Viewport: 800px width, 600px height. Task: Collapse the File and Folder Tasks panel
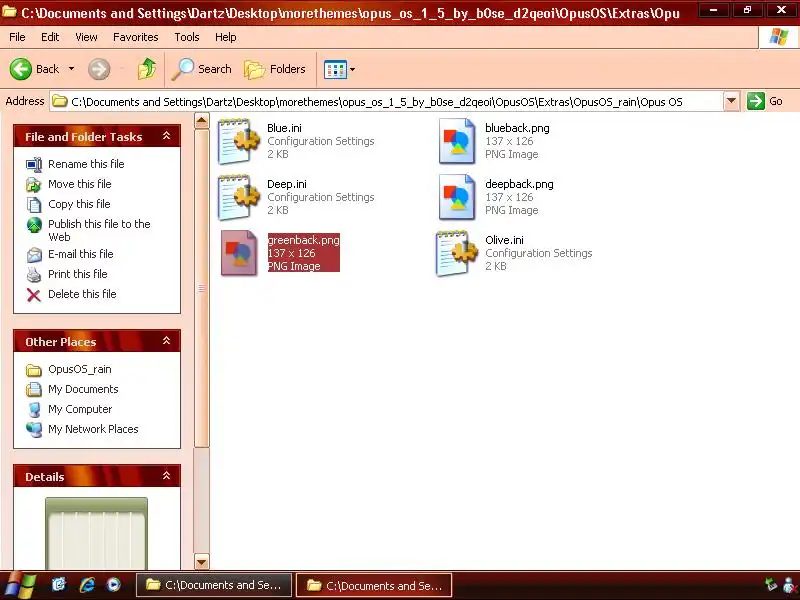click(166, 136)
